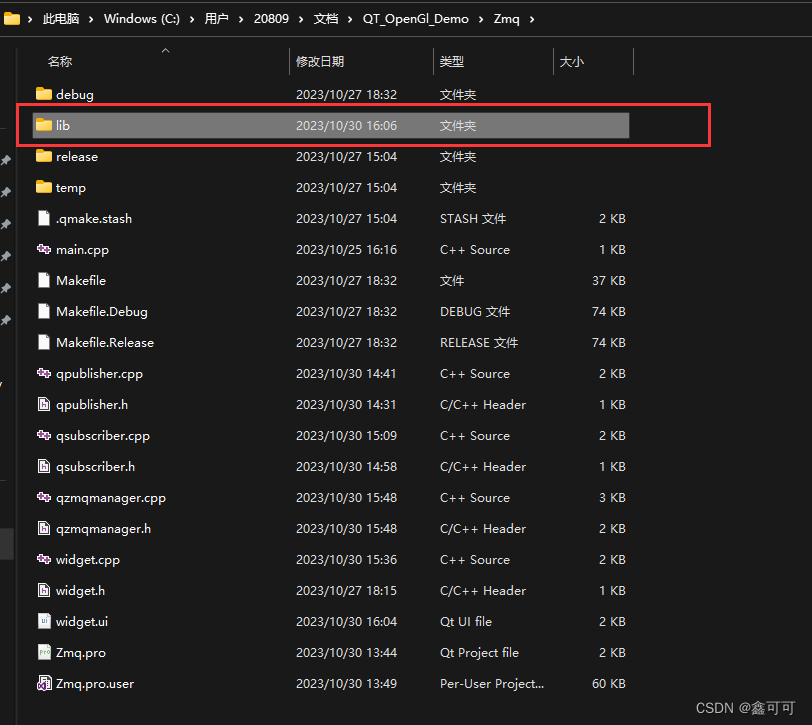This screenshot has width=812, height=725.
Task: Select the Zmq.pro.user file name
Action: pyautogui.click(x=95, y=684)
